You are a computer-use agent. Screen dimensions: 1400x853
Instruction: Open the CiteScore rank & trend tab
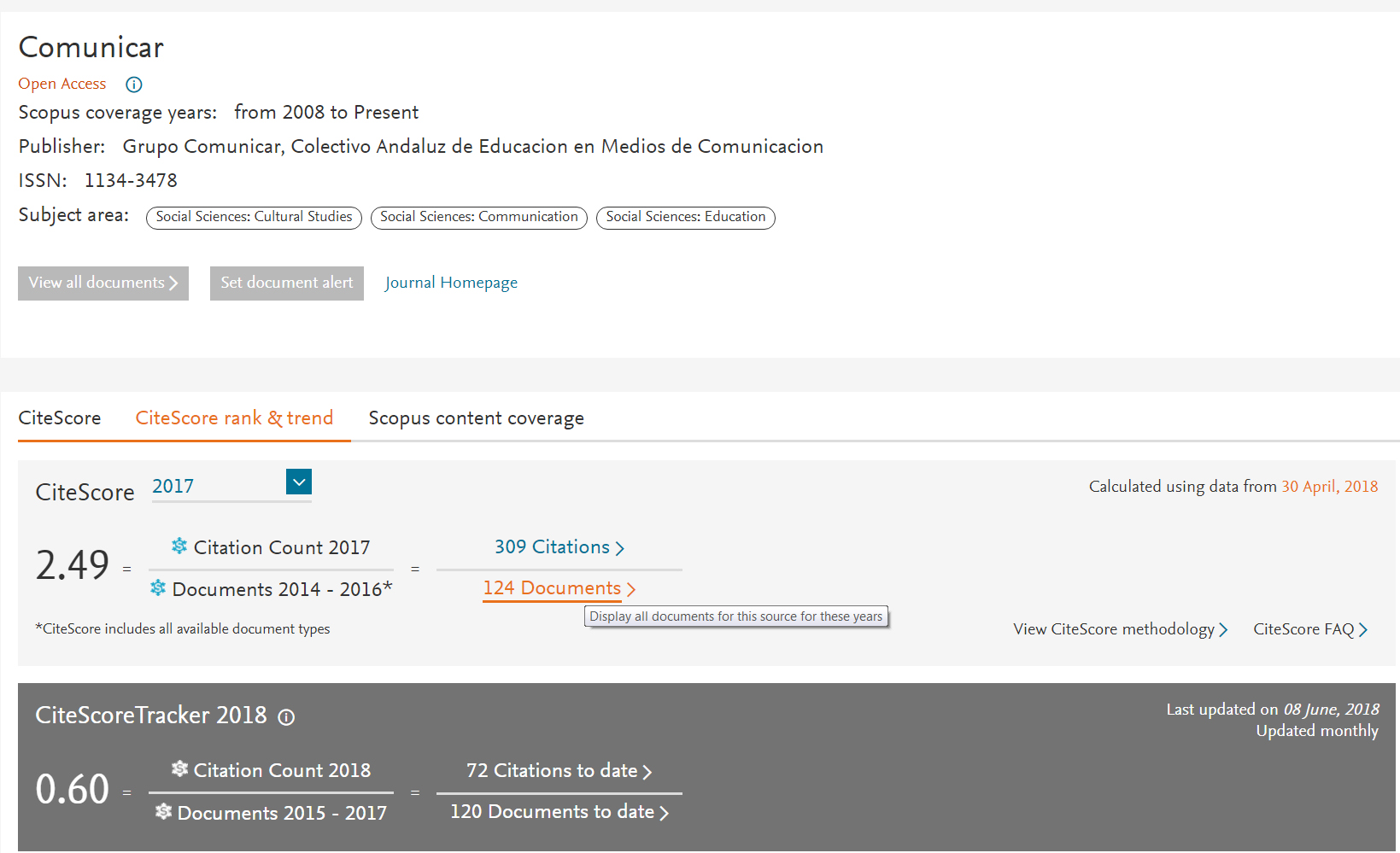pyautogui.click(x=234, y=418)
